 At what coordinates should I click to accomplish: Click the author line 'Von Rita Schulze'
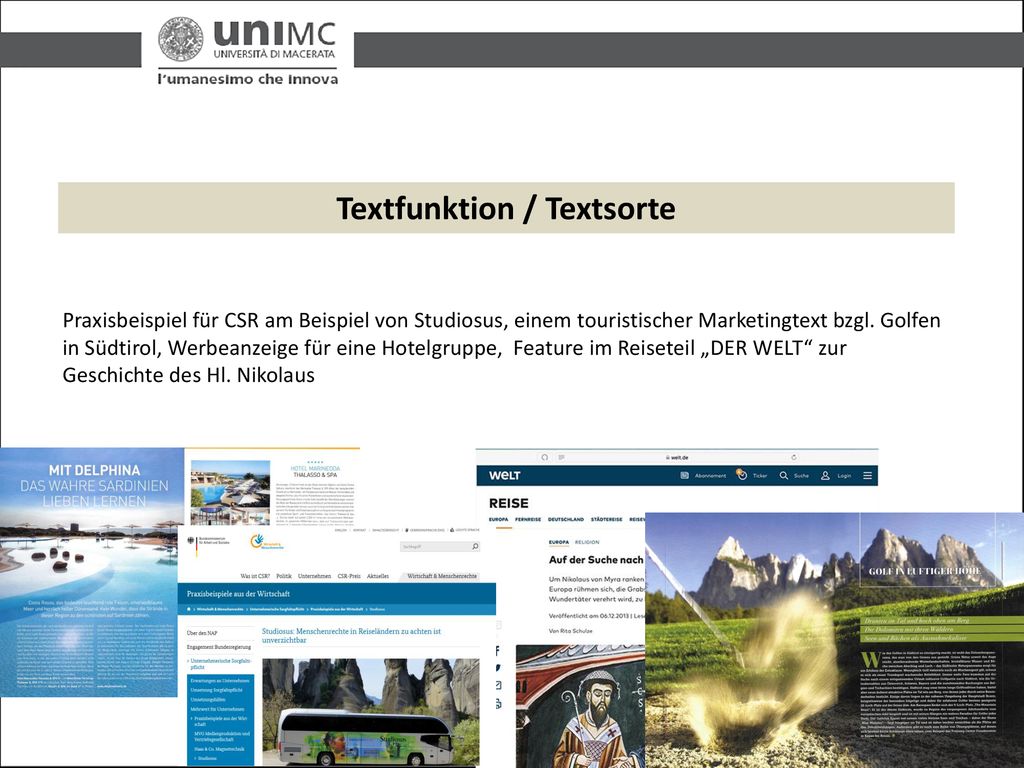coord(571,631)
